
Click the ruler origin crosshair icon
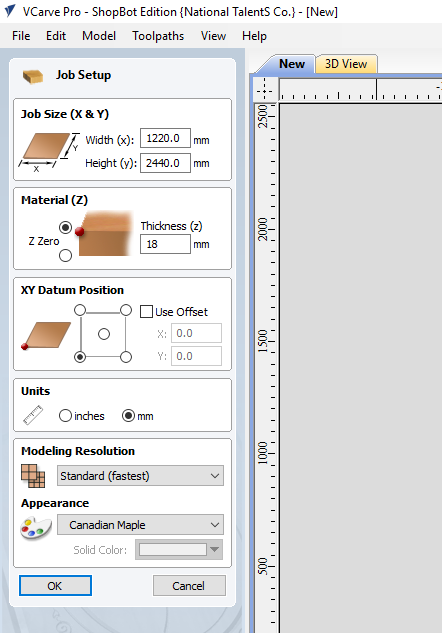pos(264,91)
